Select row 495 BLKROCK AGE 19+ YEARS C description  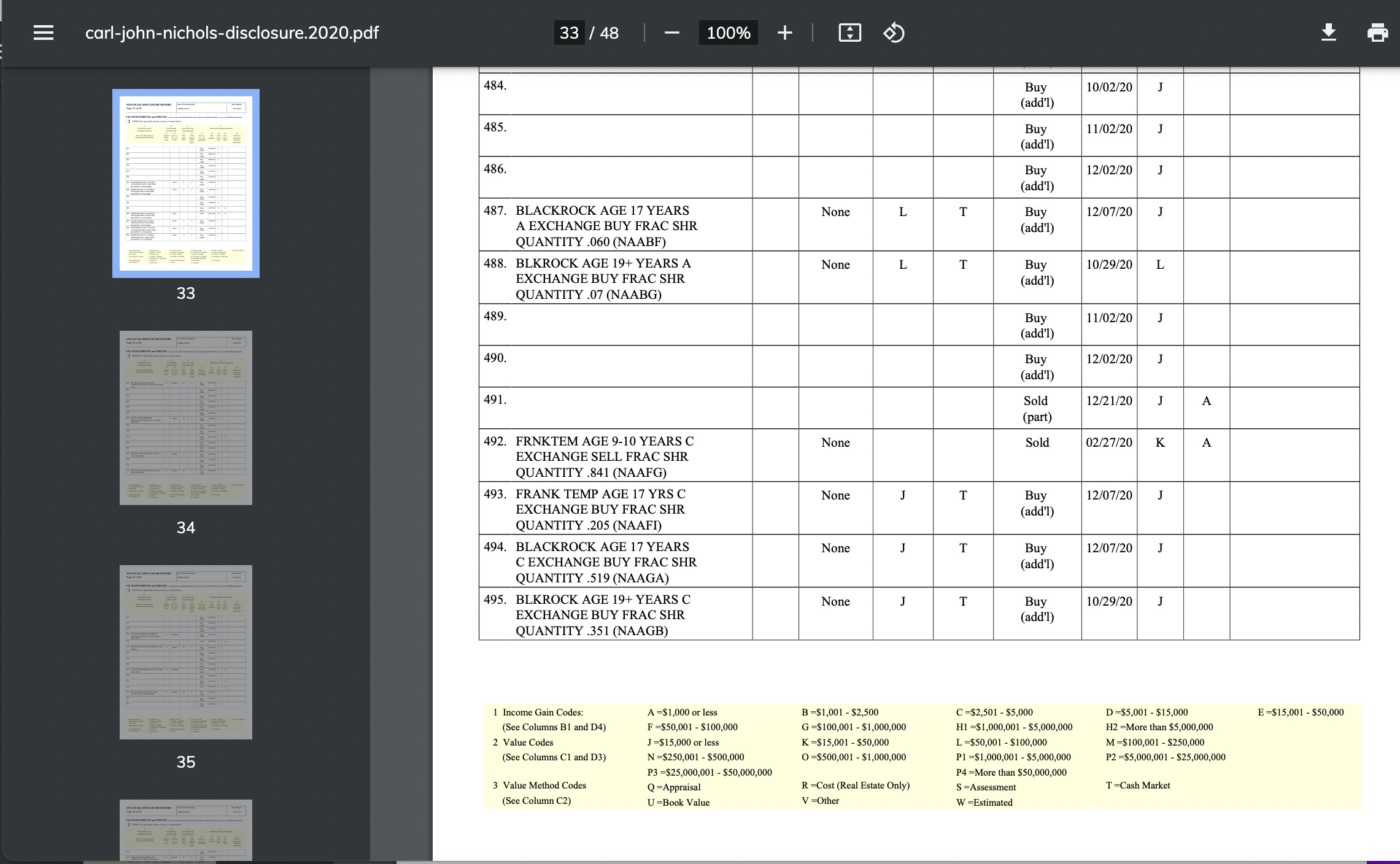[603, 615]
